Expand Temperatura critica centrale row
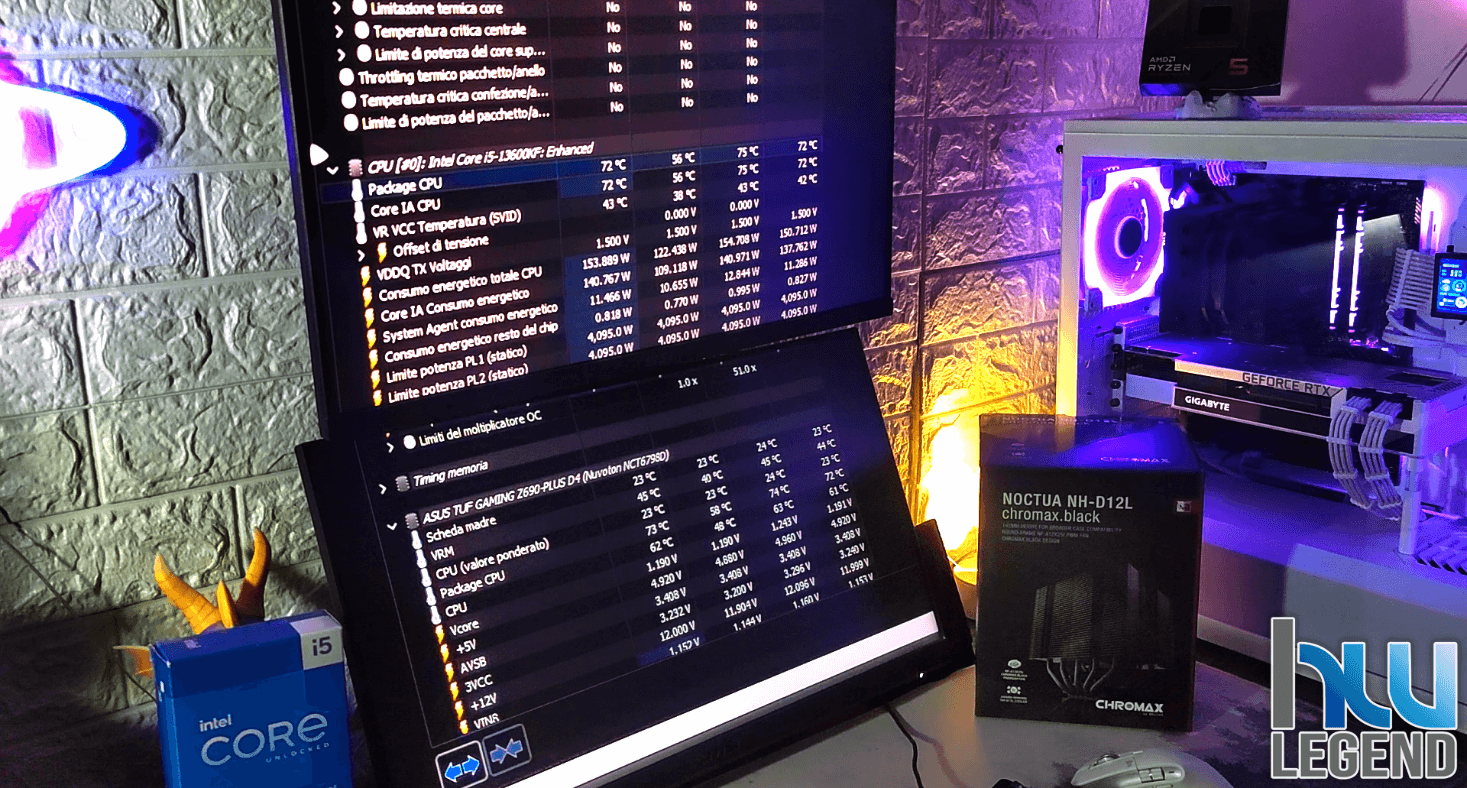This screenshot has height=788, width=1467. pos(340,31)
